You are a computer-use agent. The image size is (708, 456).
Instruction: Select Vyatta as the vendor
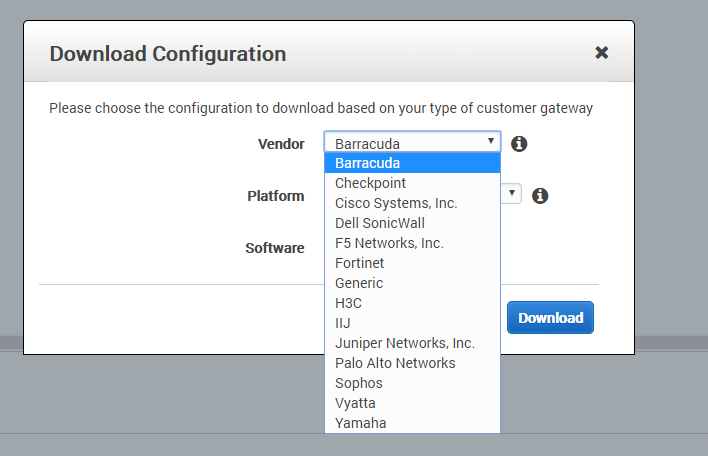click(412, 403)
